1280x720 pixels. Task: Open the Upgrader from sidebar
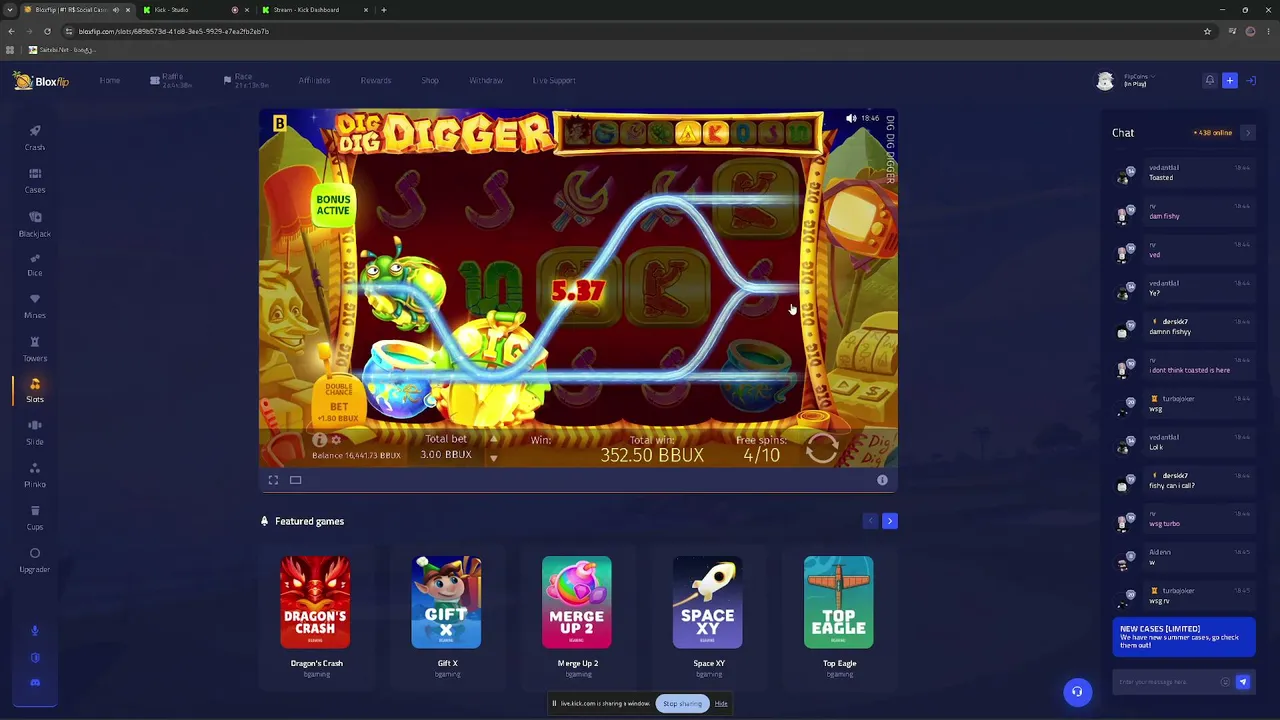[35, 560]
